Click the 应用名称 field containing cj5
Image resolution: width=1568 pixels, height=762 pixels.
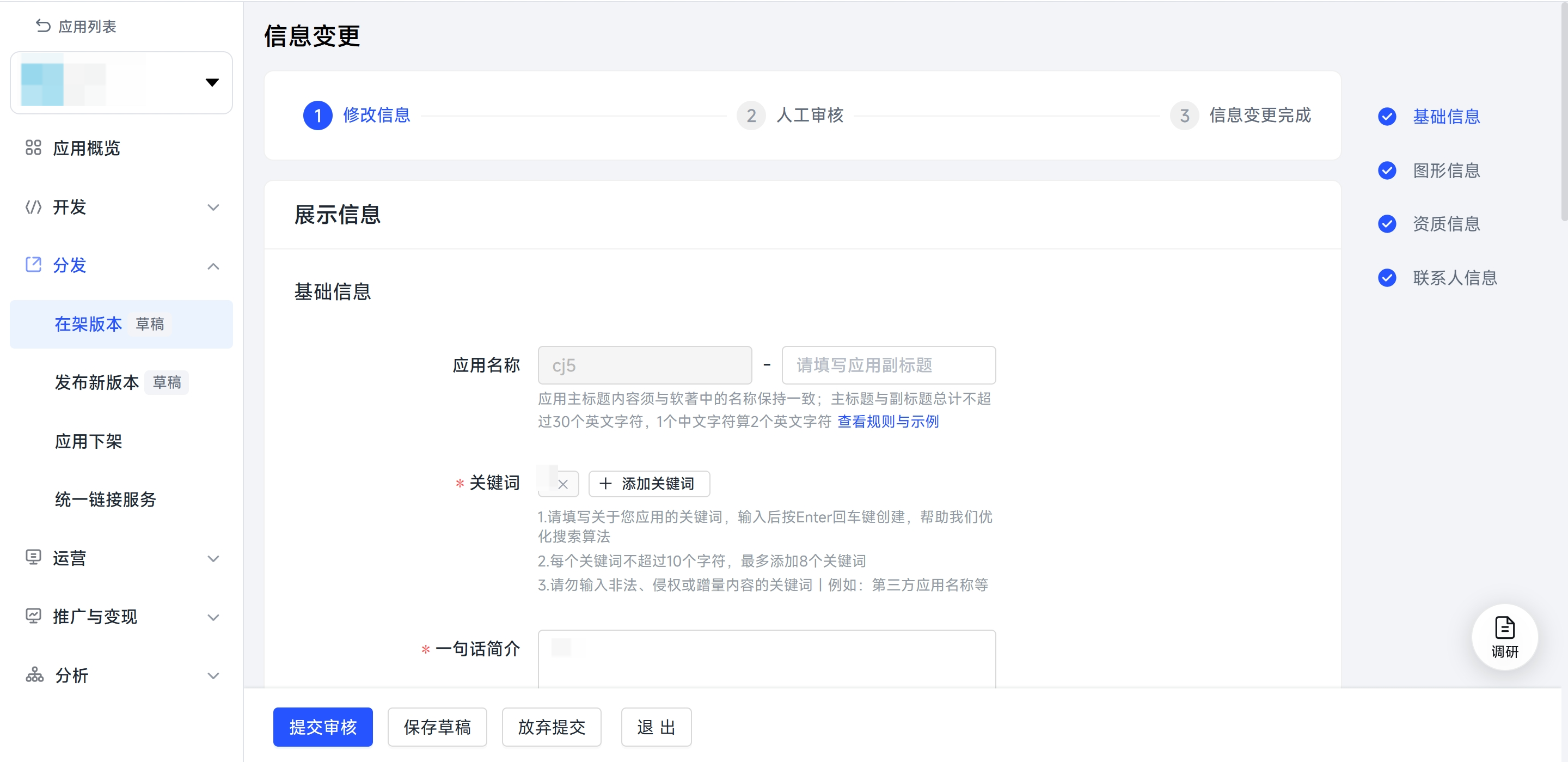pos(645,365)
